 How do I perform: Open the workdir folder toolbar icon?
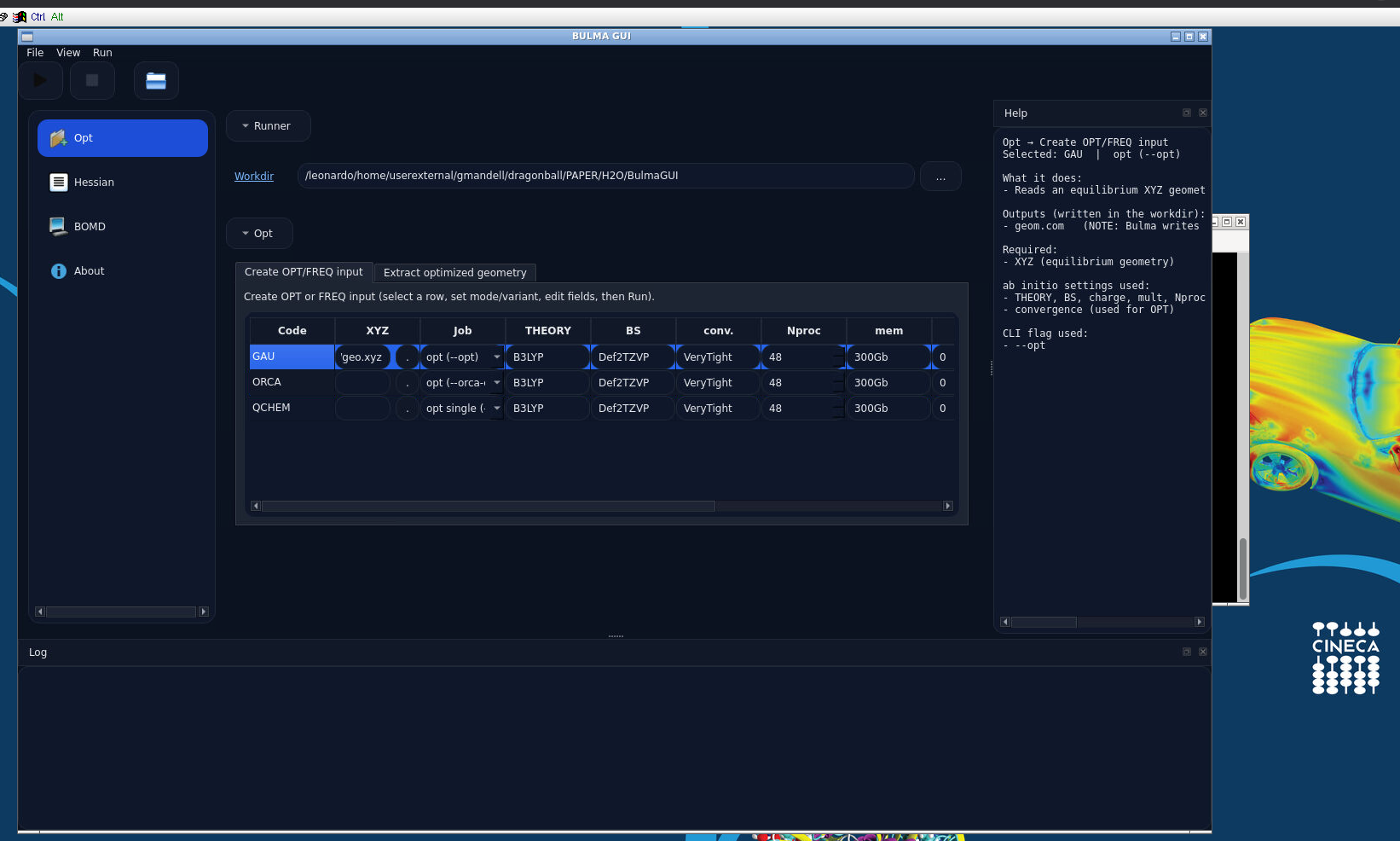click(x=156, y=80)
